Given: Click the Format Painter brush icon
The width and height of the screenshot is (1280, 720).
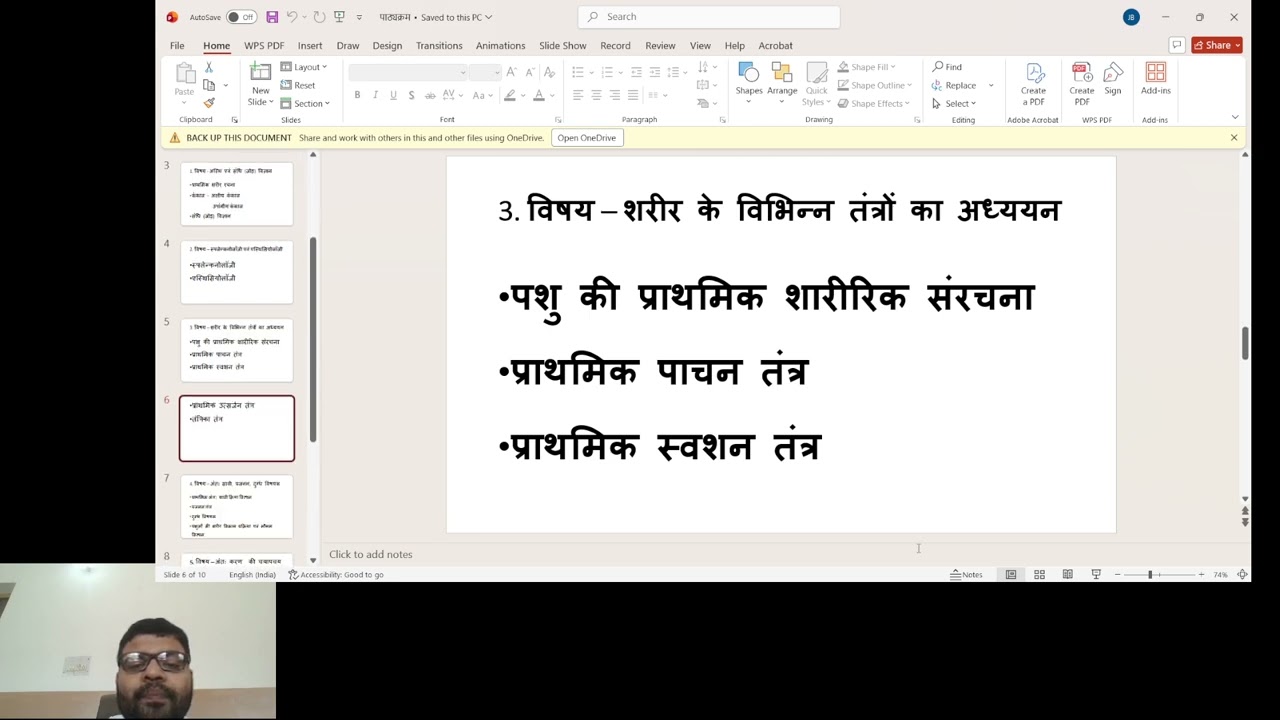Looking at the screenshot, I should pyautogui.click(x=209, y=103).
